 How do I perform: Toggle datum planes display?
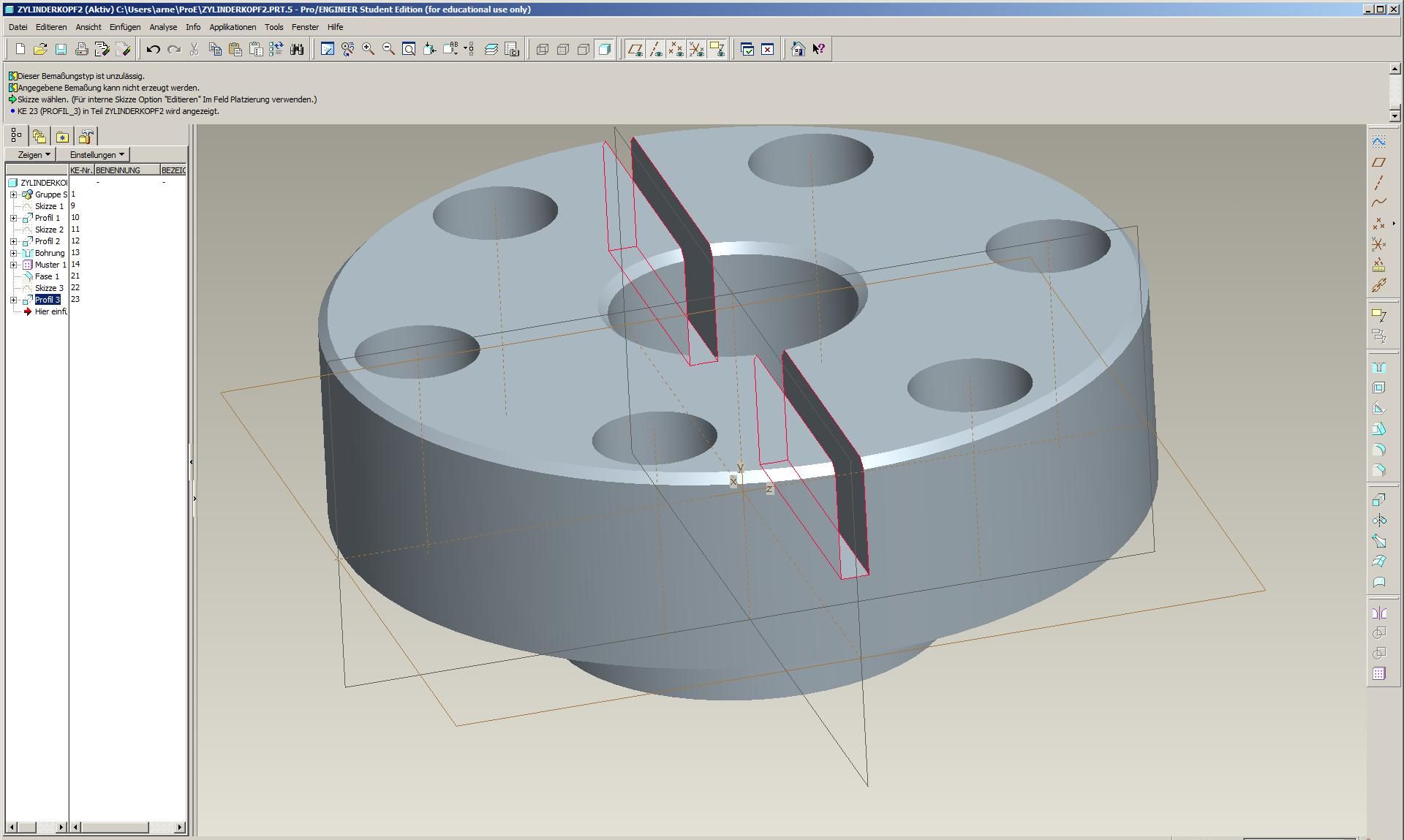coord(635,49)
